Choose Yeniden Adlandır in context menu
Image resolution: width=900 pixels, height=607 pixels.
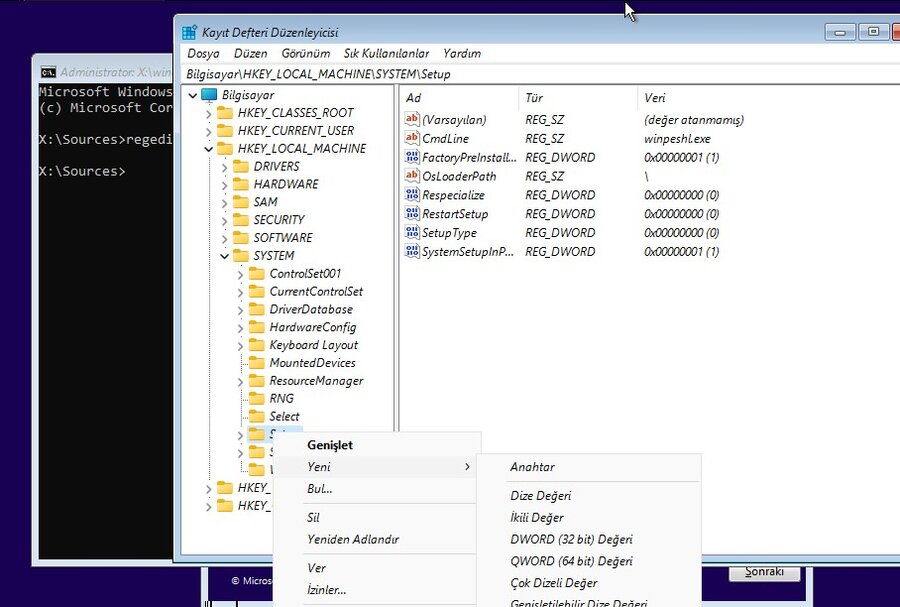pos(376,539)
